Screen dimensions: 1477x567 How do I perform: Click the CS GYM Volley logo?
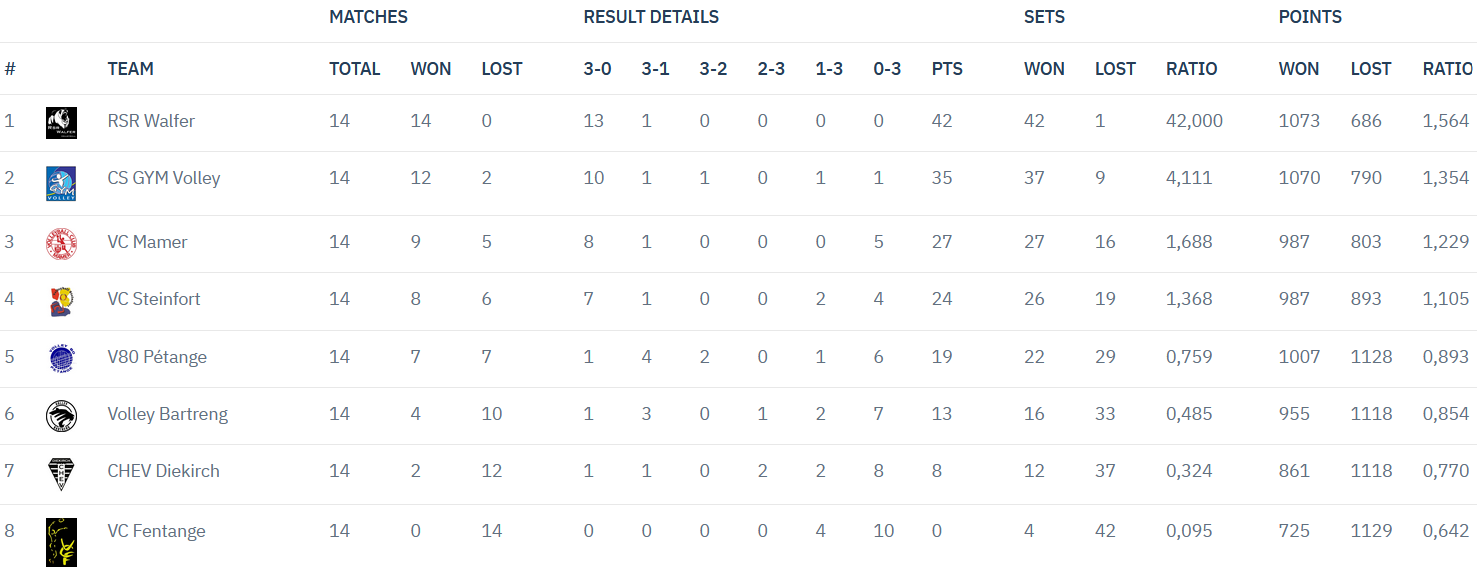(x=61, y=184)
